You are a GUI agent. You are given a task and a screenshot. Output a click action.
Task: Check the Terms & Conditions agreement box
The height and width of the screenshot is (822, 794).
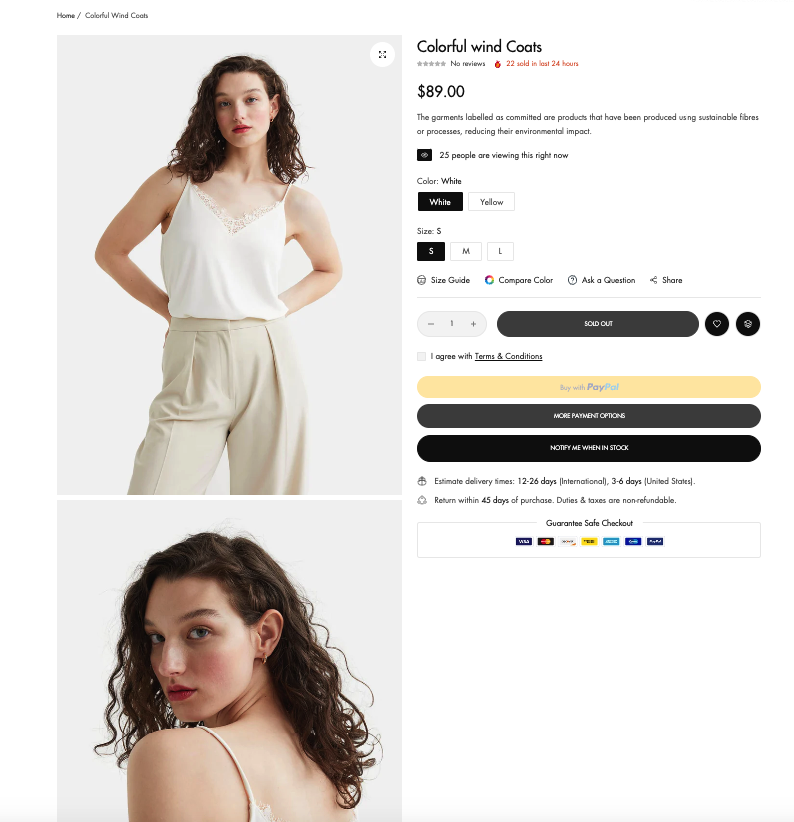[x=421, y=356]
